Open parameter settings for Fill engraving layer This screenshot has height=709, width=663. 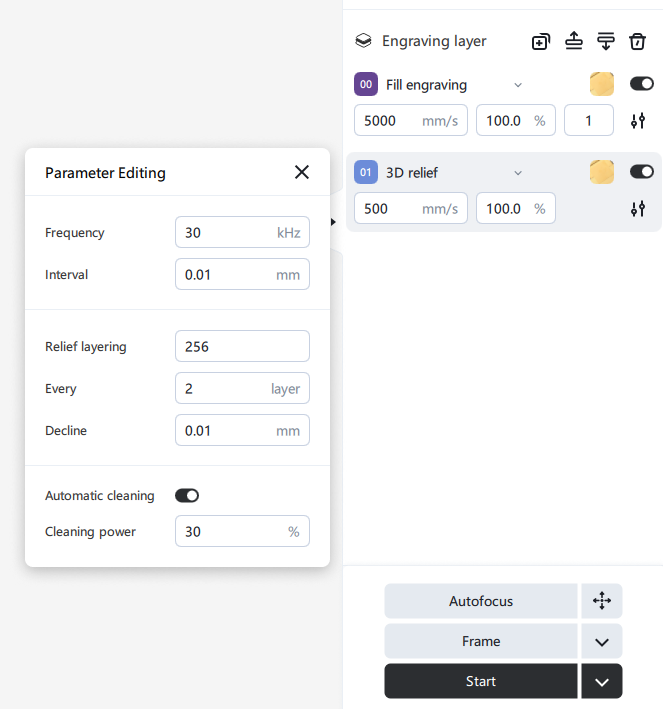[x=638, y=121]
